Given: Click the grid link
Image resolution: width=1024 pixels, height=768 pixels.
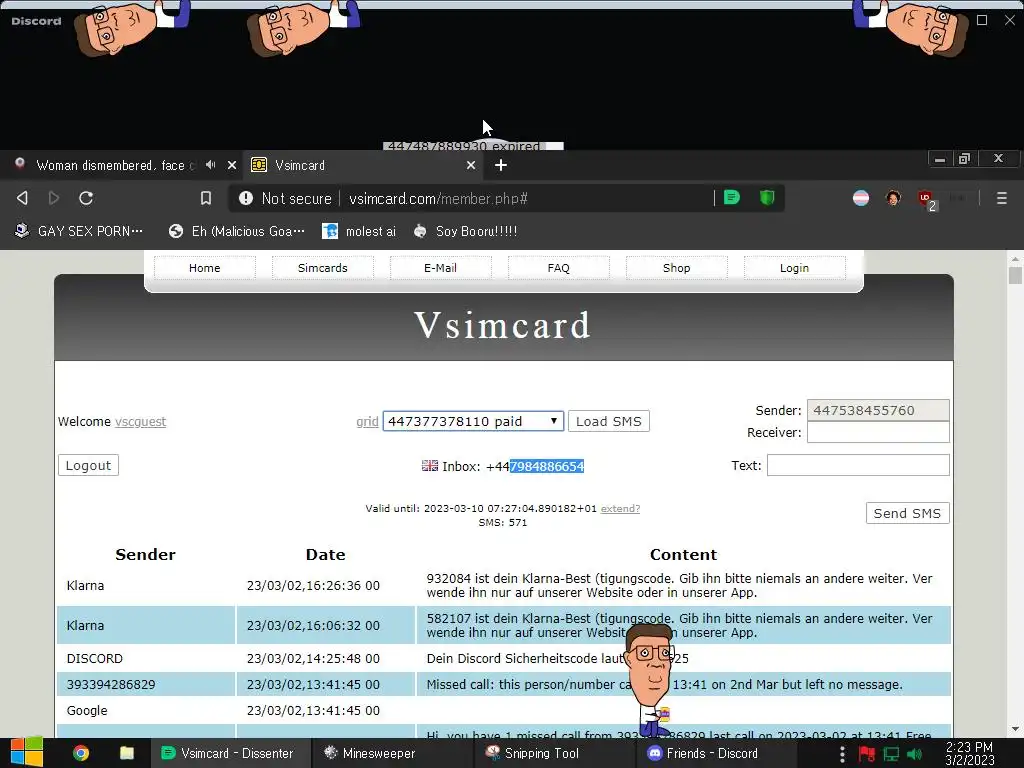Looking at the screenshot, I should coord(367,421).
